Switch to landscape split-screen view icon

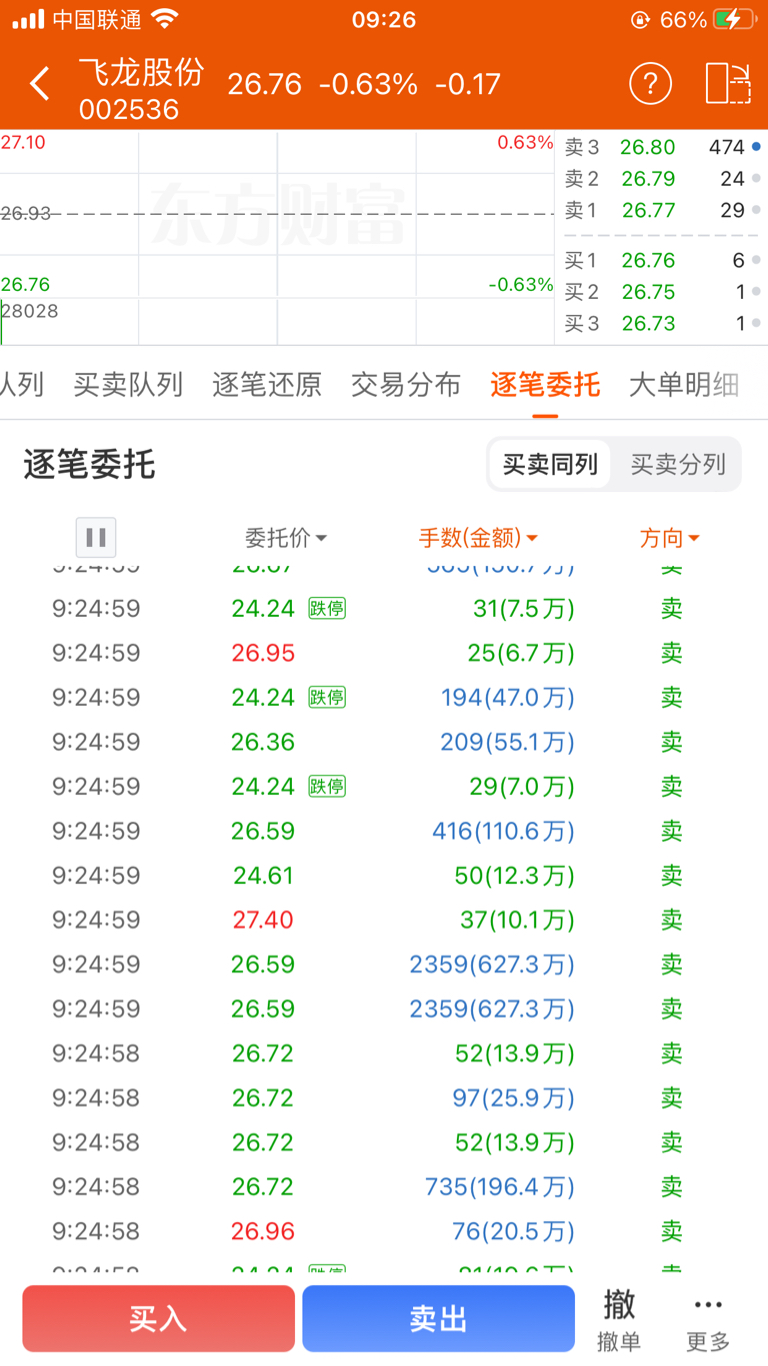[x=728, y=83]
